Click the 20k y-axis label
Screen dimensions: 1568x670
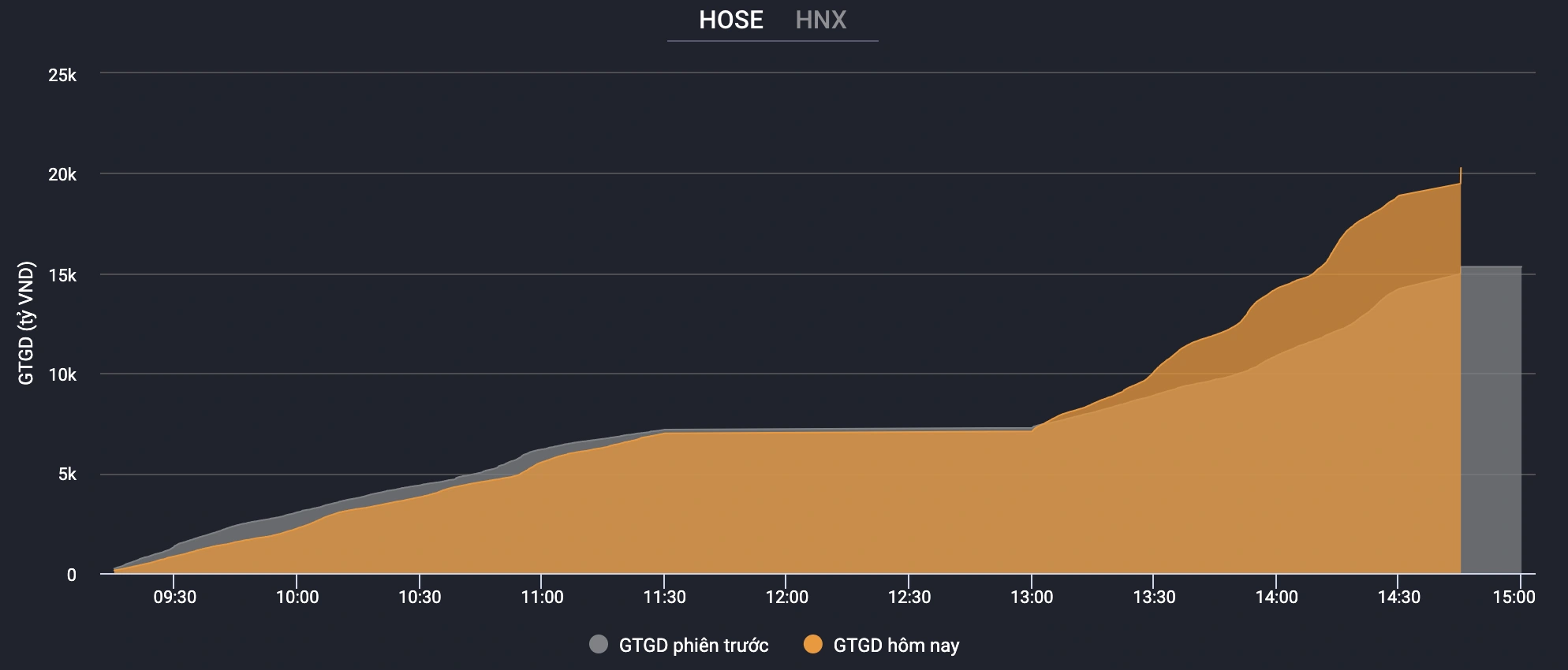point(62,174)
